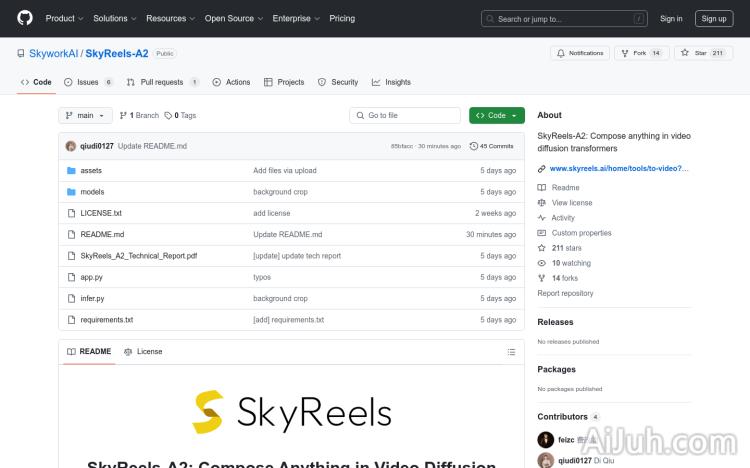Open the LICENSE.txt file

[101, 213]
